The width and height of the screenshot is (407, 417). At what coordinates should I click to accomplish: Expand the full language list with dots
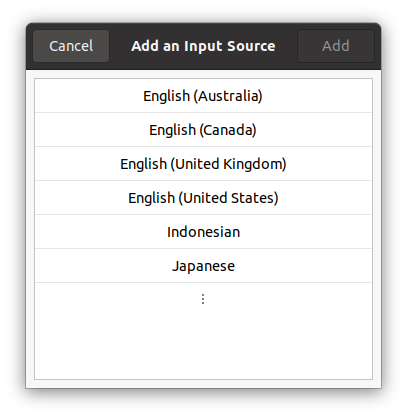[203, 299]
